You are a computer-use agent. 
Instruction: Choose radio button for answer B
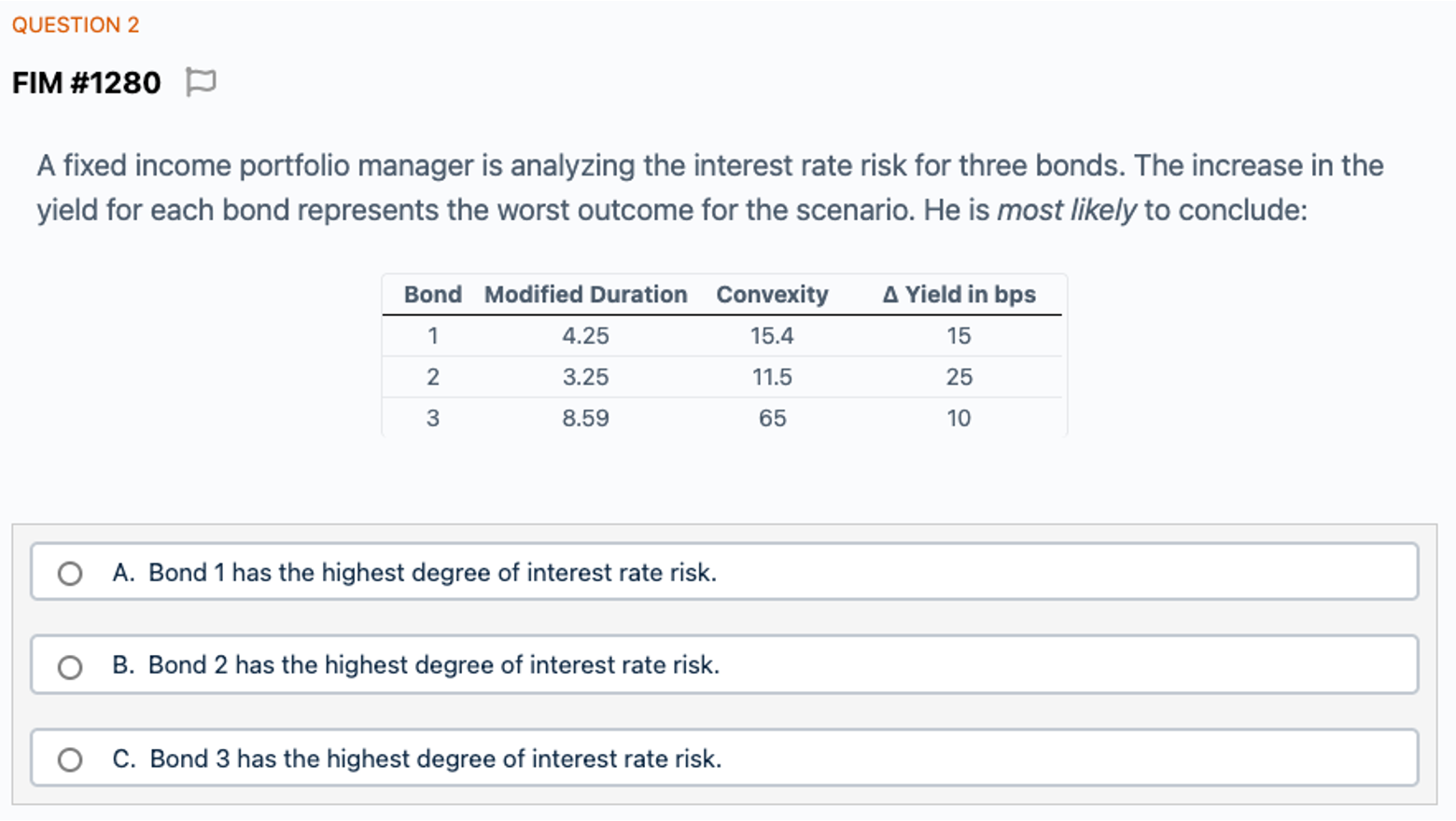70,666
